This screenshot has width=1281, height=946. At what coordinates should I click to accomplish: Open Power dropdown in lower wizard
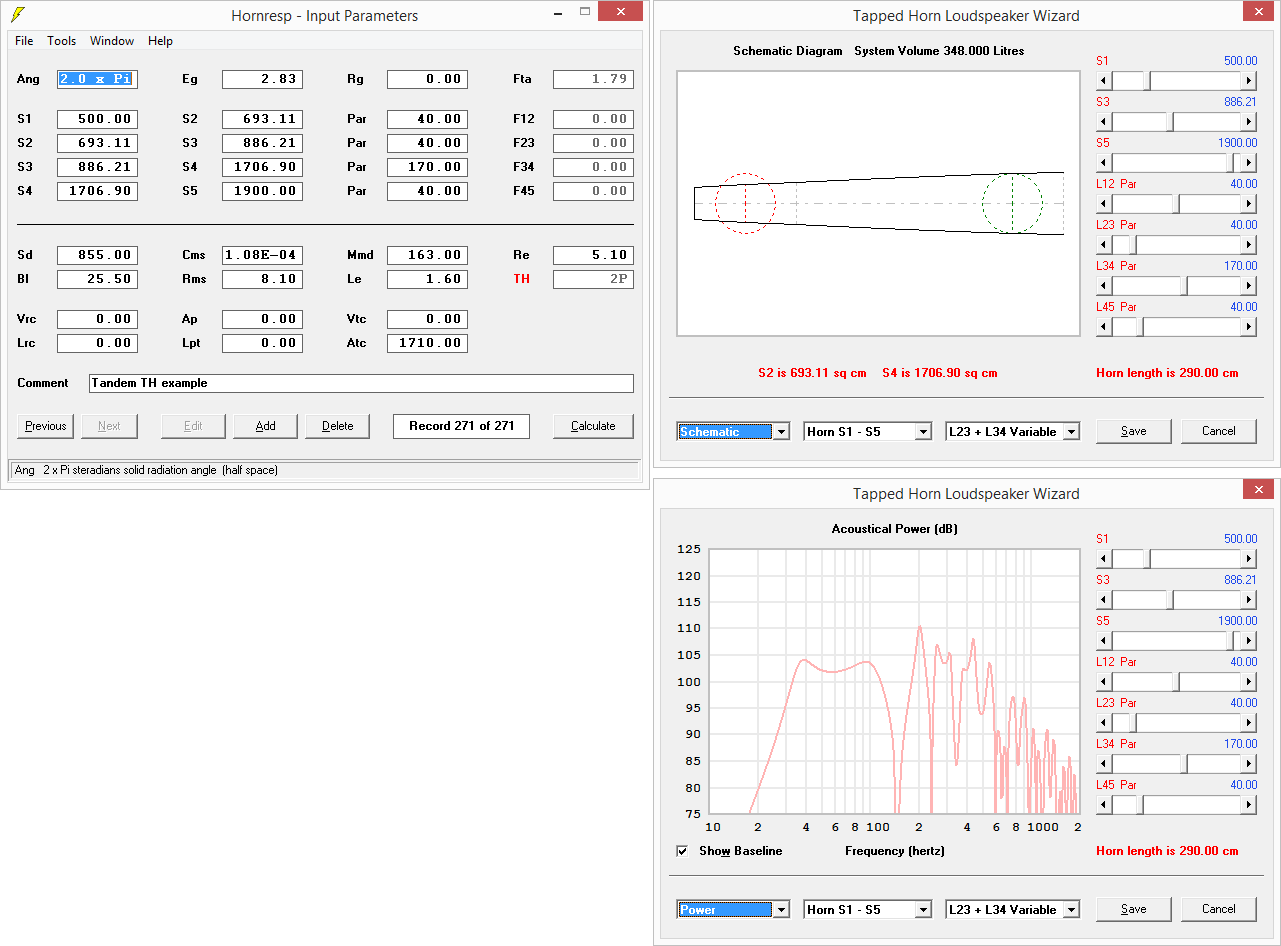tap(733, 910)
